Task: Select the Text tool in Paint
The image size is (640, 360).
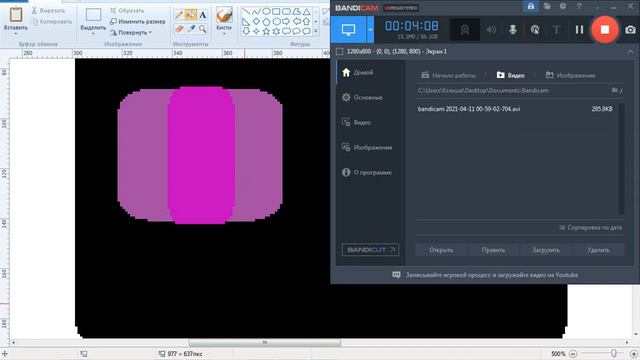Action: (x=202, y=15)
